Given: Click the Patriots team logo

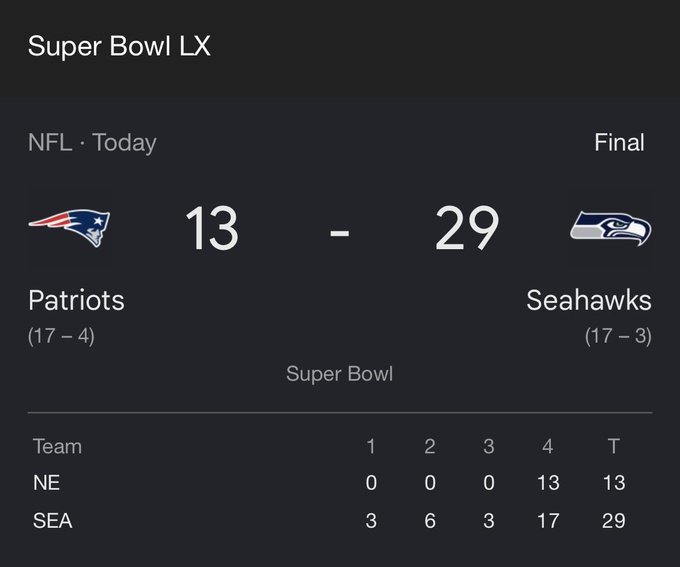Looking at the screenshot, I should 69,227.
